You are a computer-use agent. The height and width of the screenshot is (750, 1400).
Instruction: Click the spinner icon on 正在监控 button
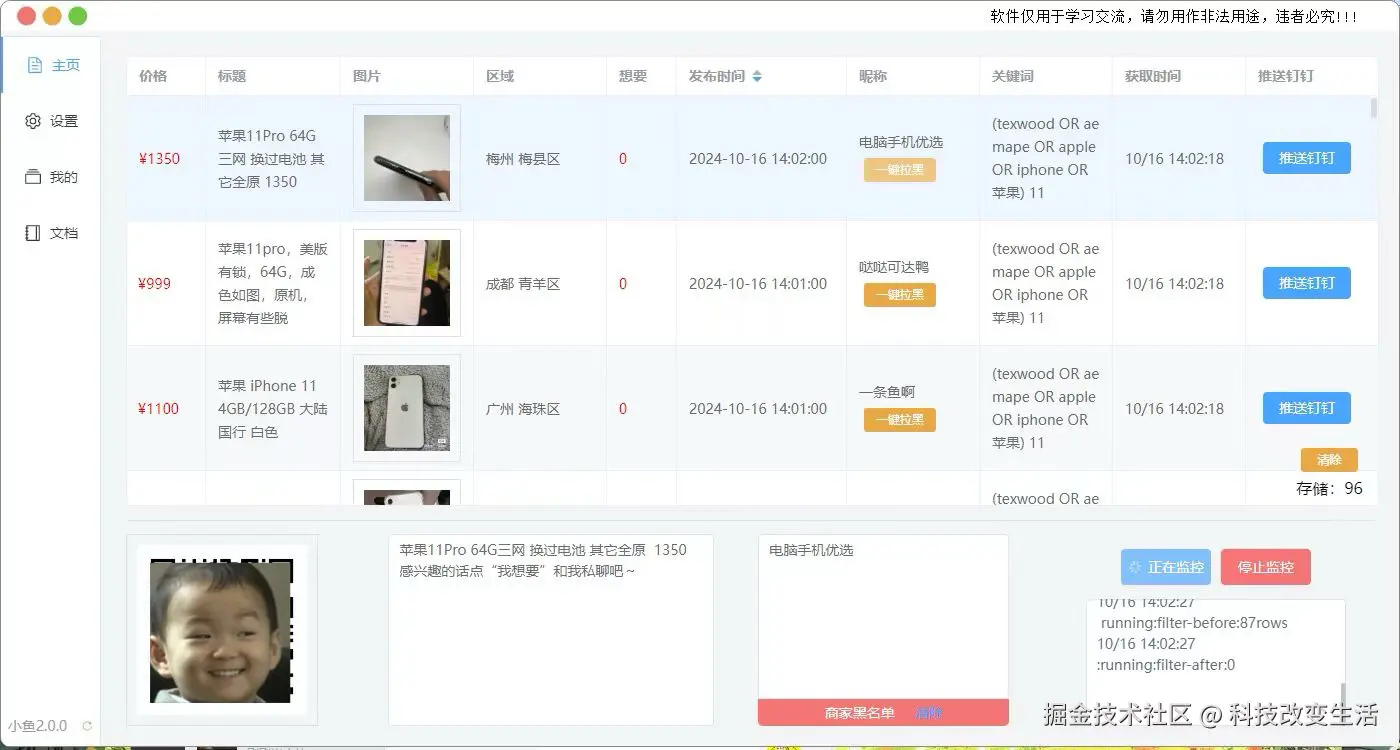pyautogui.click(x=1137, y=566)
